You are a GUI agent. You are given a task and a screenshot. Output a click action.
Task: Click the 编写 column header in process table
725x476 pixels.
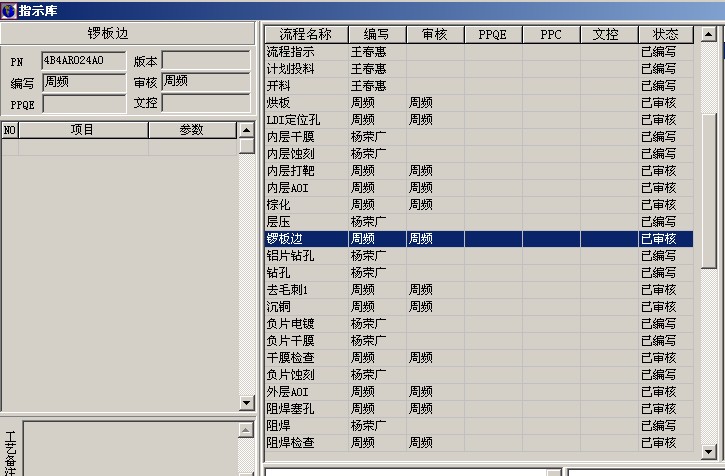click(x=377, y=35)
